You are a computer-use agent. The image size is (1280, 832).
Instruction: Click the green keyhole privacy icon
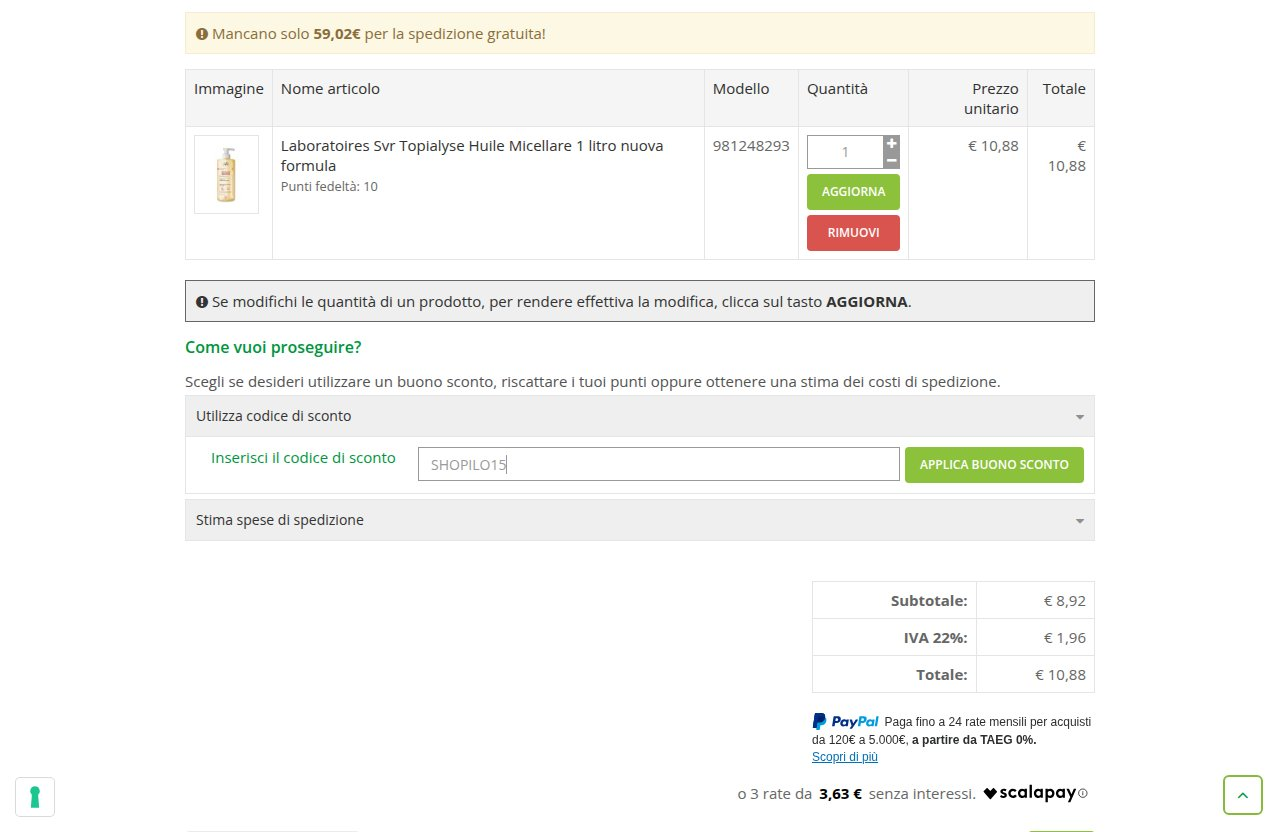[35, 797]
